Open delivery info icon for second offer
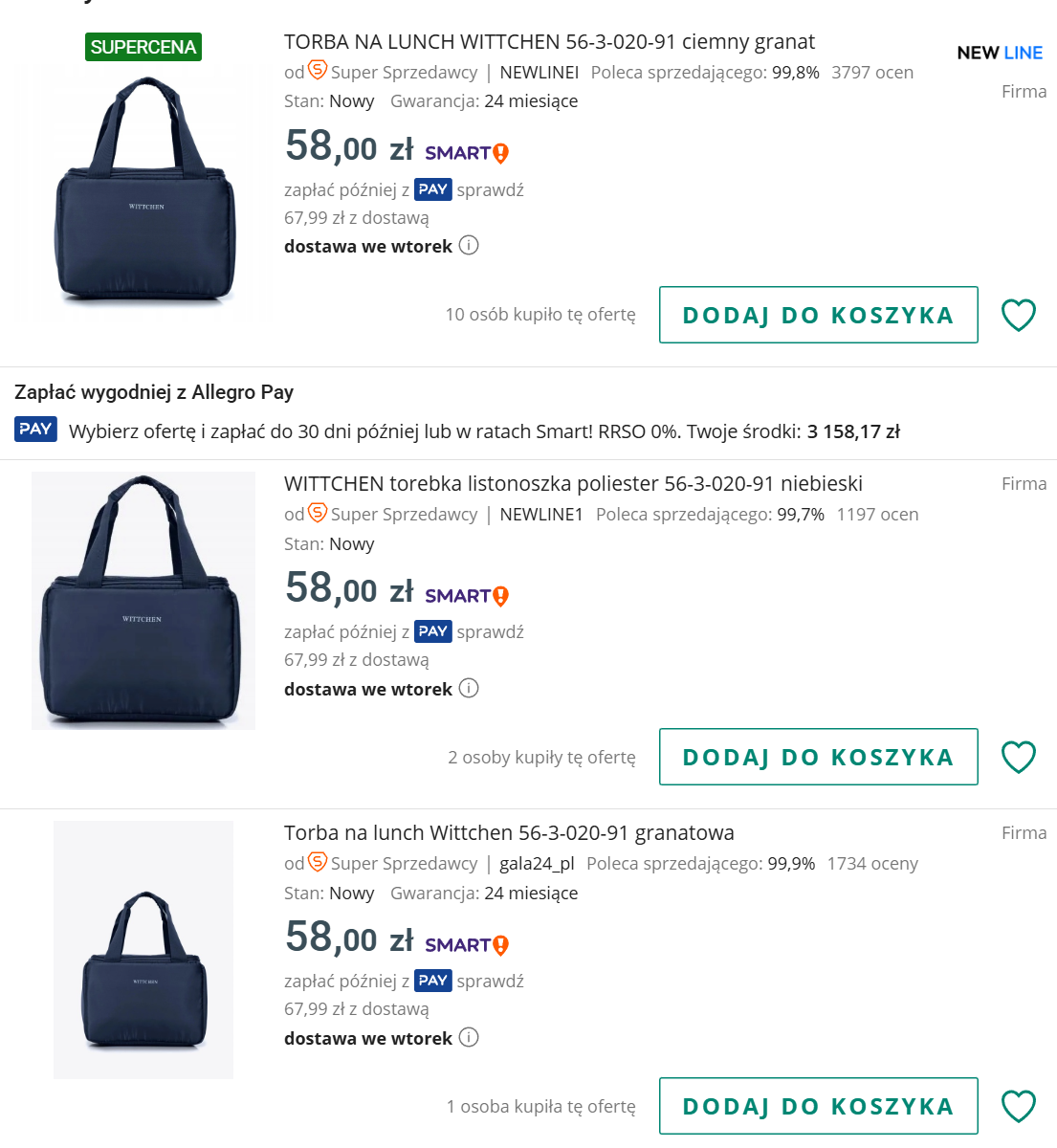Screen dimensions: 1057x1148 pos(469,689)
